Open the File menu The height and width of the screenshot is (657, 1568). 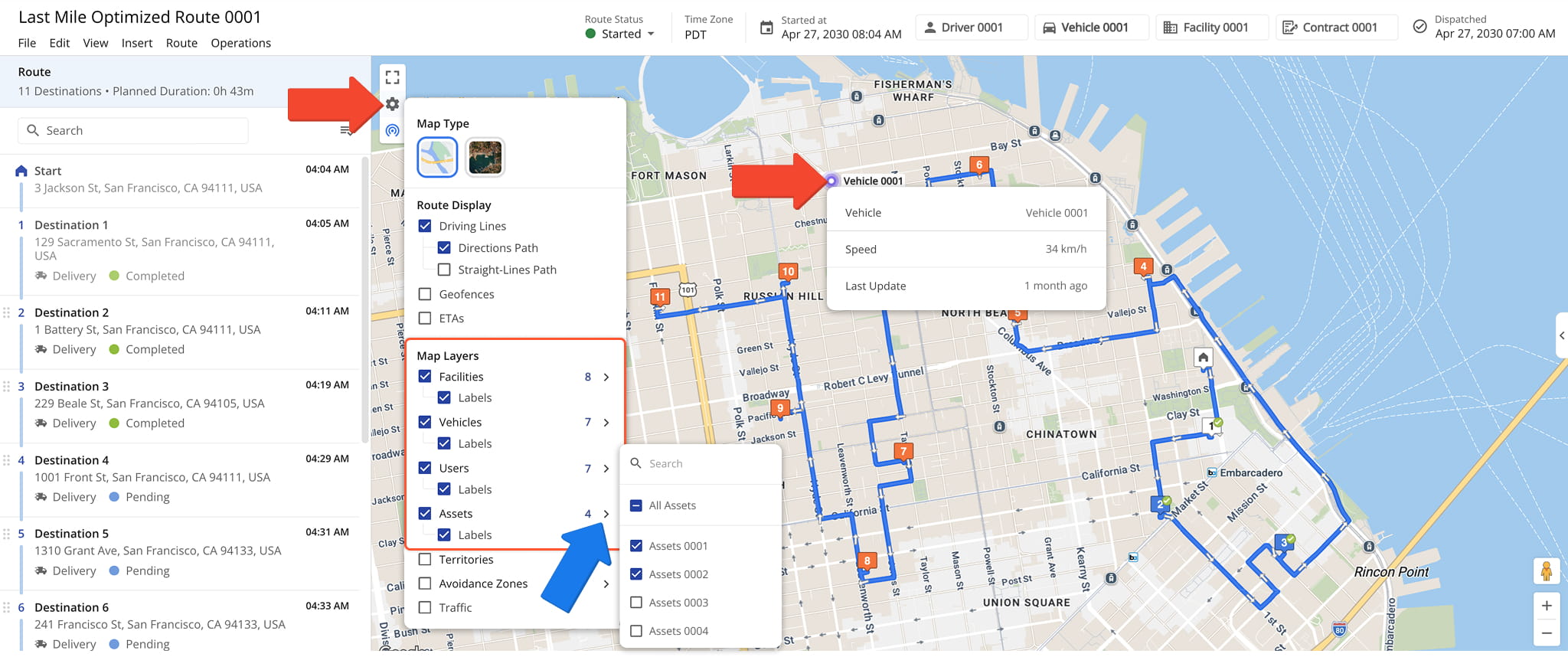click(x=27, y=43)
